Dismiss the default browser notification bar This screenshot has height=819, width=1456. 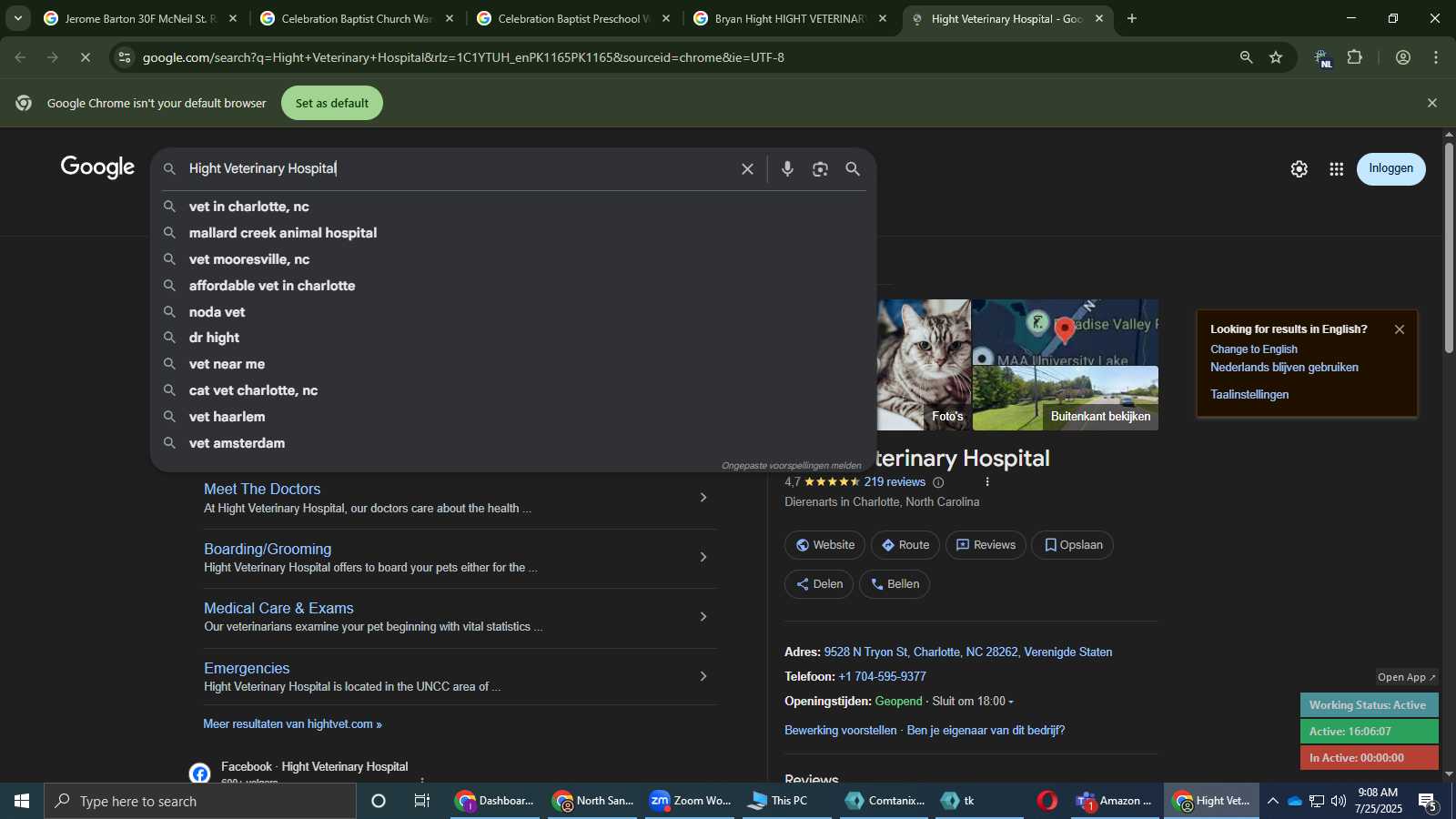pos(1432,103)
